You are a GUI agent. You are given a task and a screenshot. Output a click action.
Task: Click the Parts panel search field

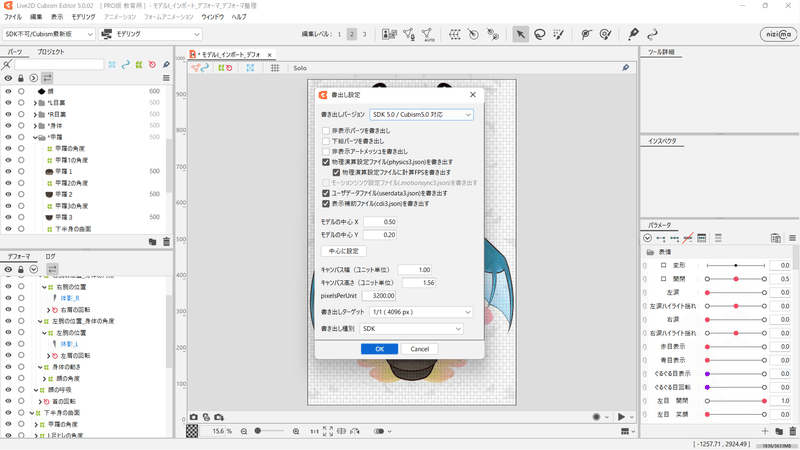click(x=59, y=64)
